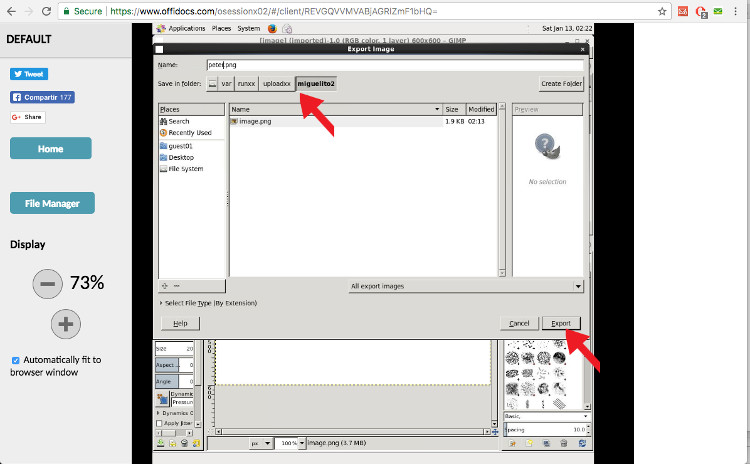
Task: Click the Export button
Action: [561, 323]
